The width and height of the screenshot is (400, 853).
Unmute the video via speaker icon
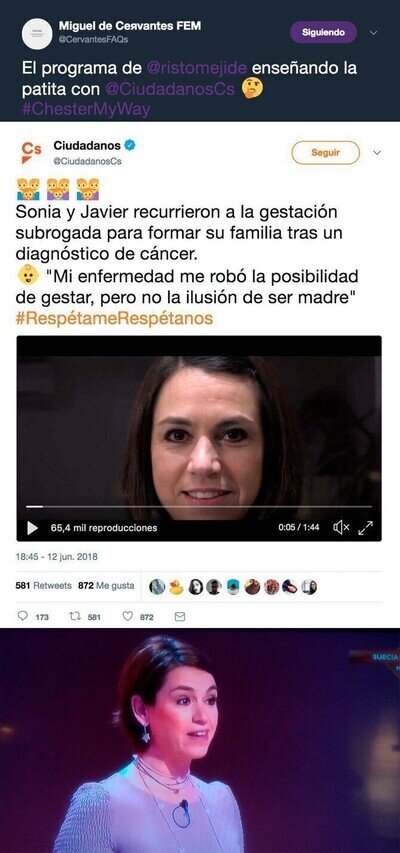click(x=341, y=527)
